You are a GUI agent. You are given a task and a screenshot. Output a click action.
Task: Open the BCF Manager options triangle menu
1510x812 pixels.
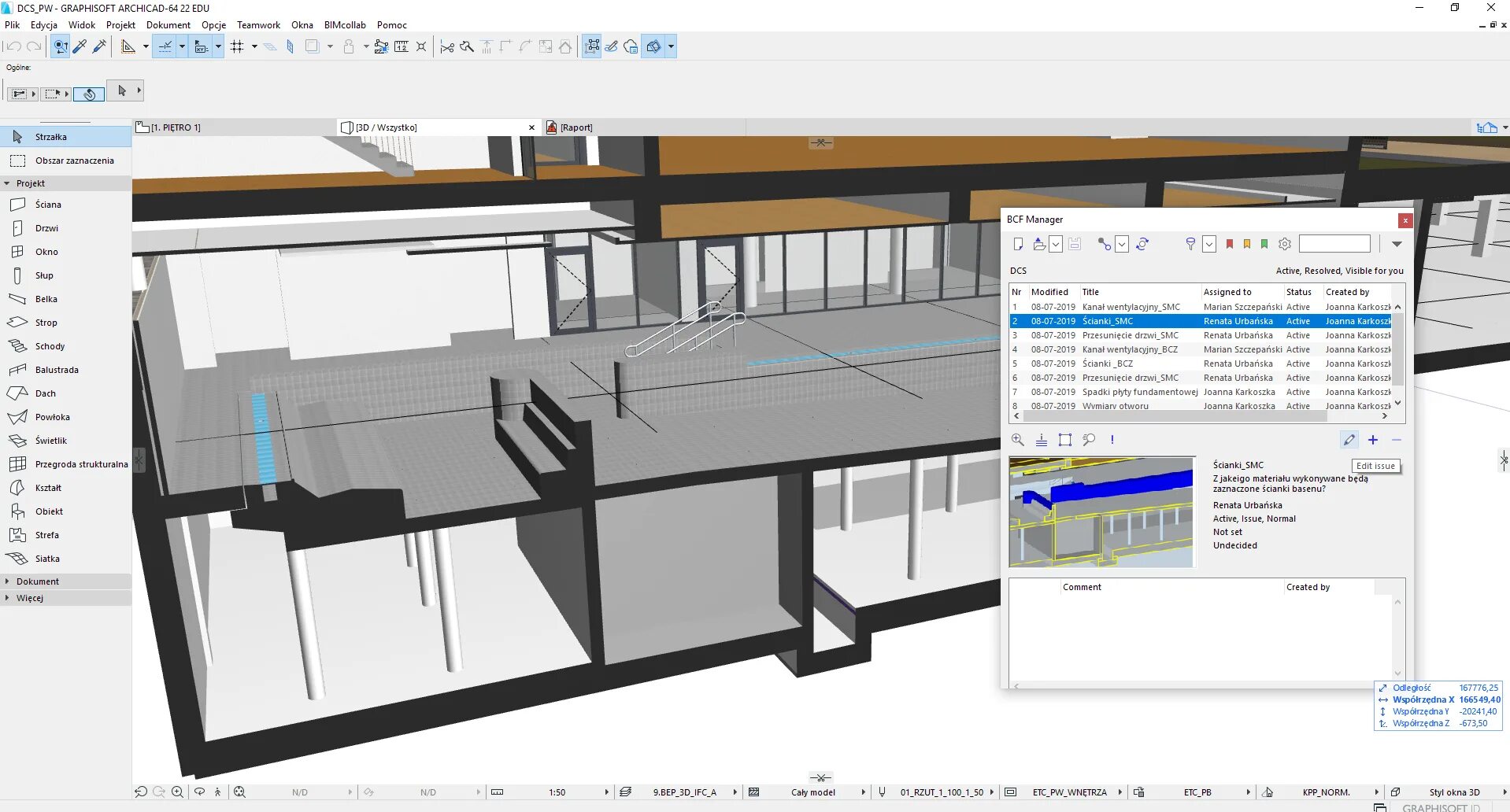1397,244
